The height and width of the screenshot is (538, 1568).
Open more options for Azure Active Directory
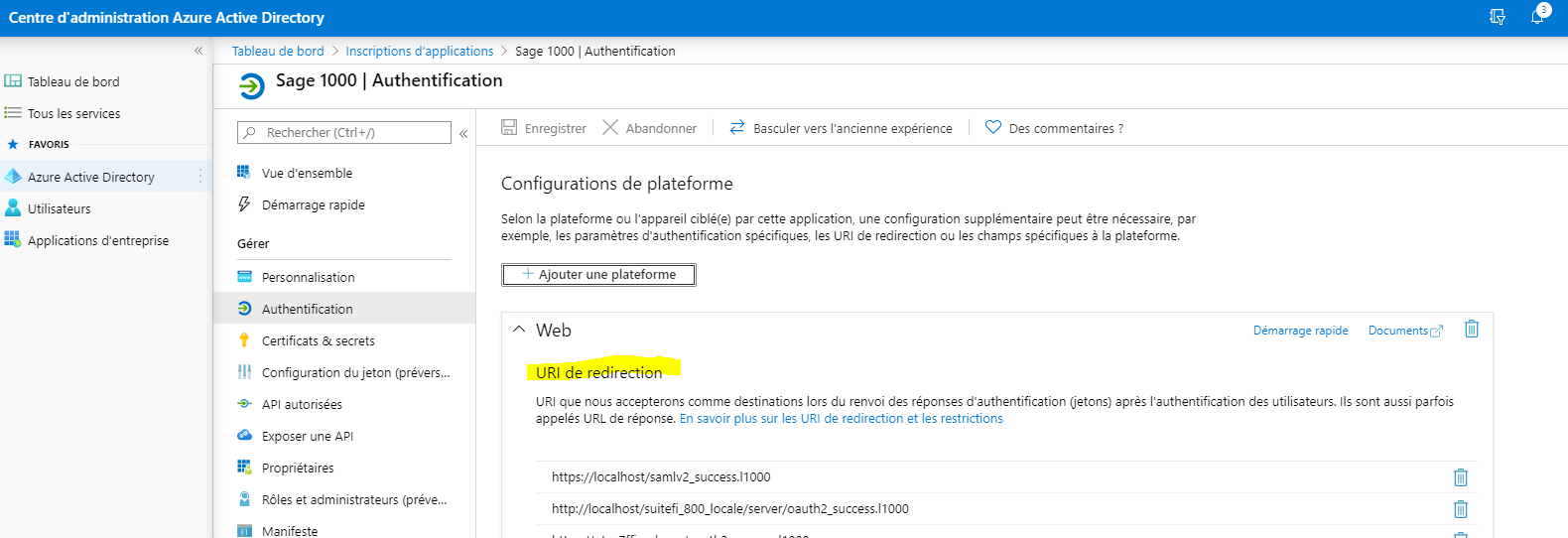[x=200, y=176]
